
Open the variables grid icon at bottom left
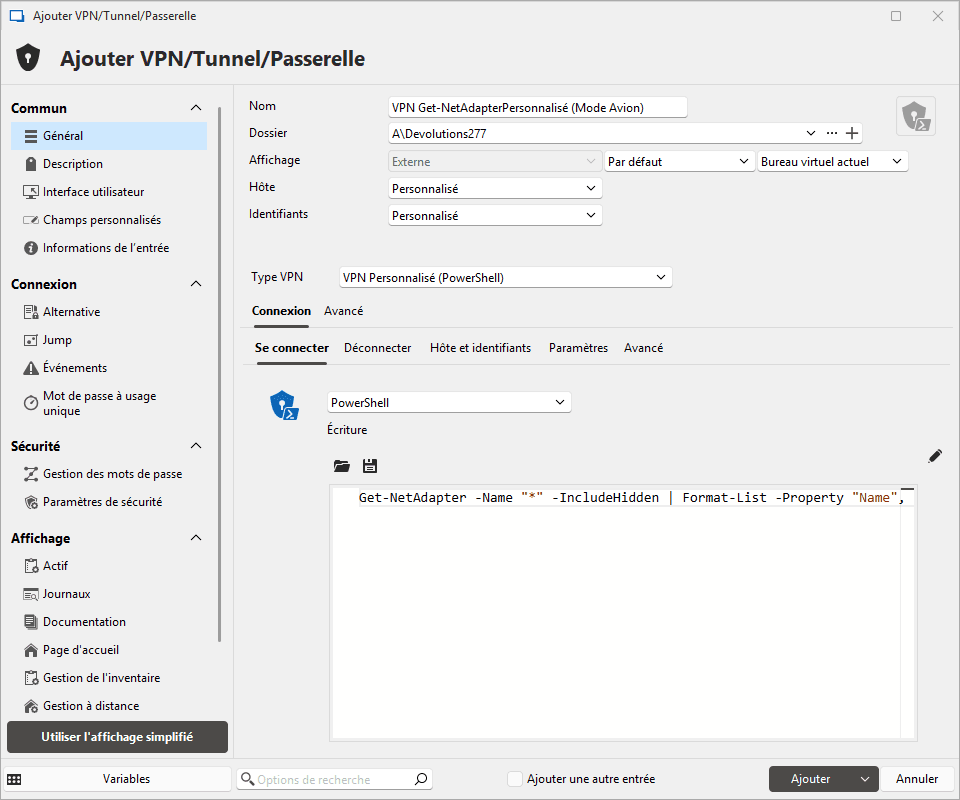tap(14, 779)
